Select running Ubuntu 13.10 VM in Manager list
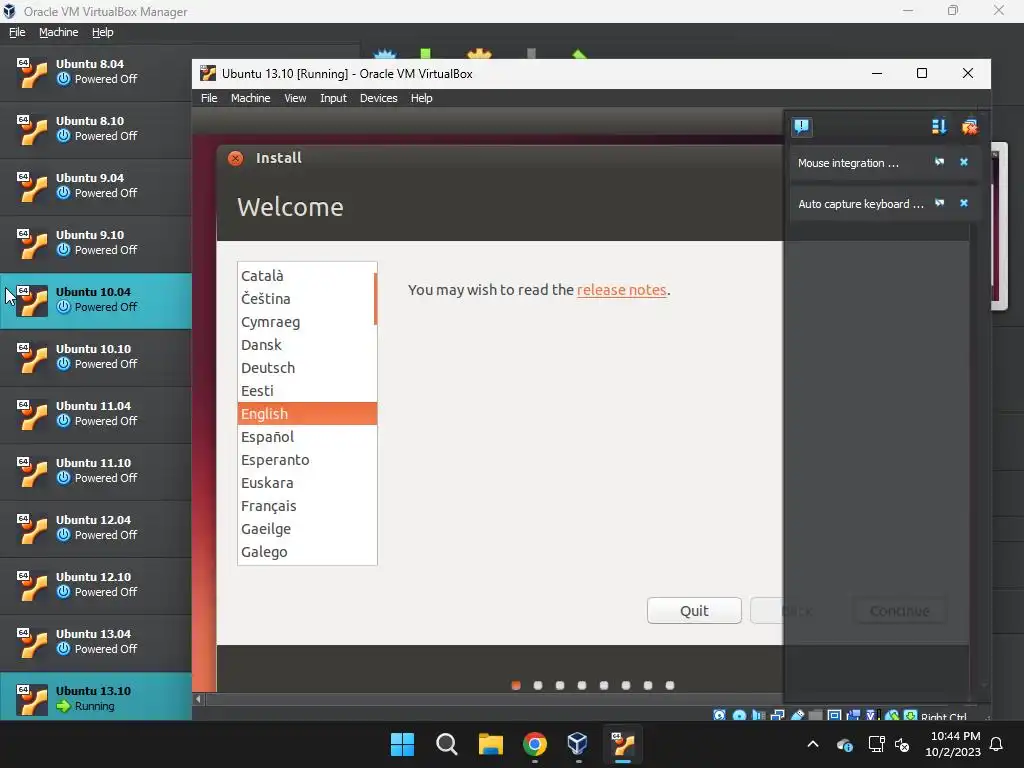Viewport: 1024px width, 768px height. pyautogui.click(x=96, y=697)
